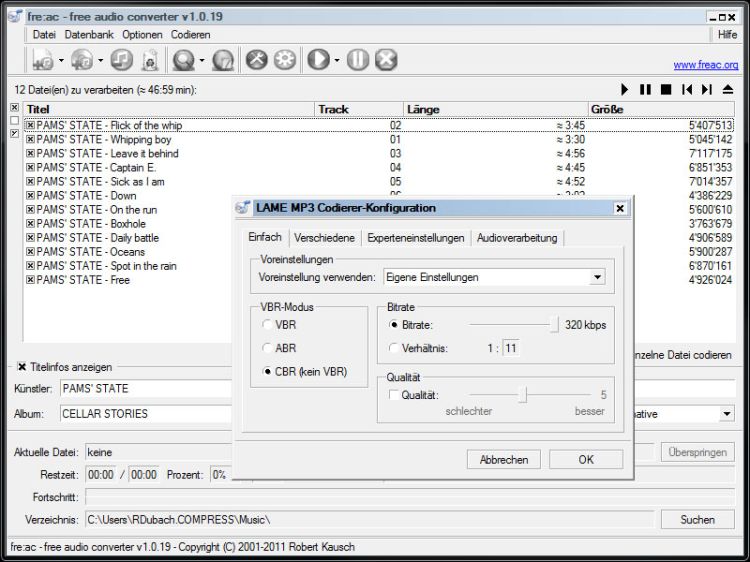
Task: Start encoding with the toolbar play icon
Action: coord(318,60)
